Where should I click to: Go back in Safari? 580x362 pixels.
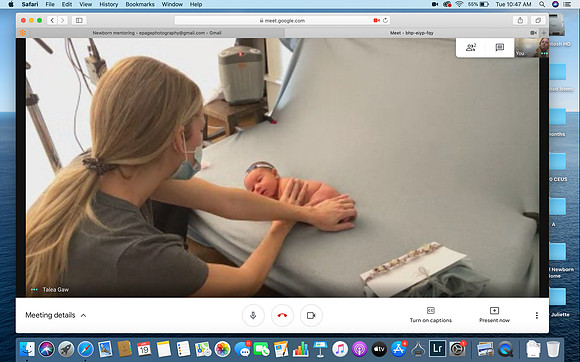click(x=52, y=20)
